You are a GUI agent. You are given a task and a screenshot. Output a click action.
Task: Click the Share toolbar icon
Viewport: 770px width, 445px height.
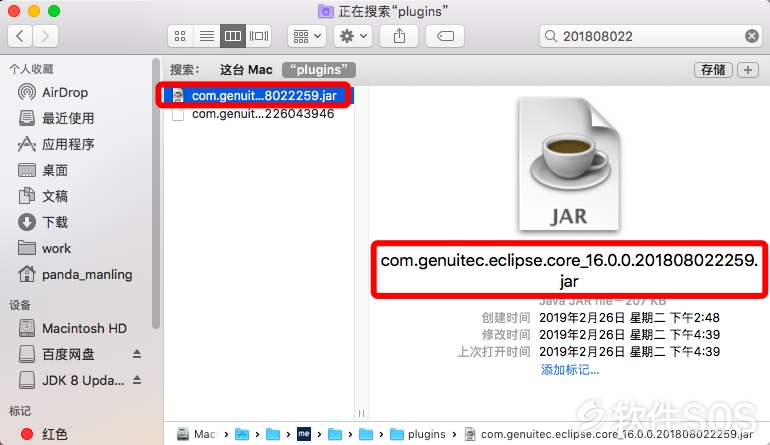399,36
